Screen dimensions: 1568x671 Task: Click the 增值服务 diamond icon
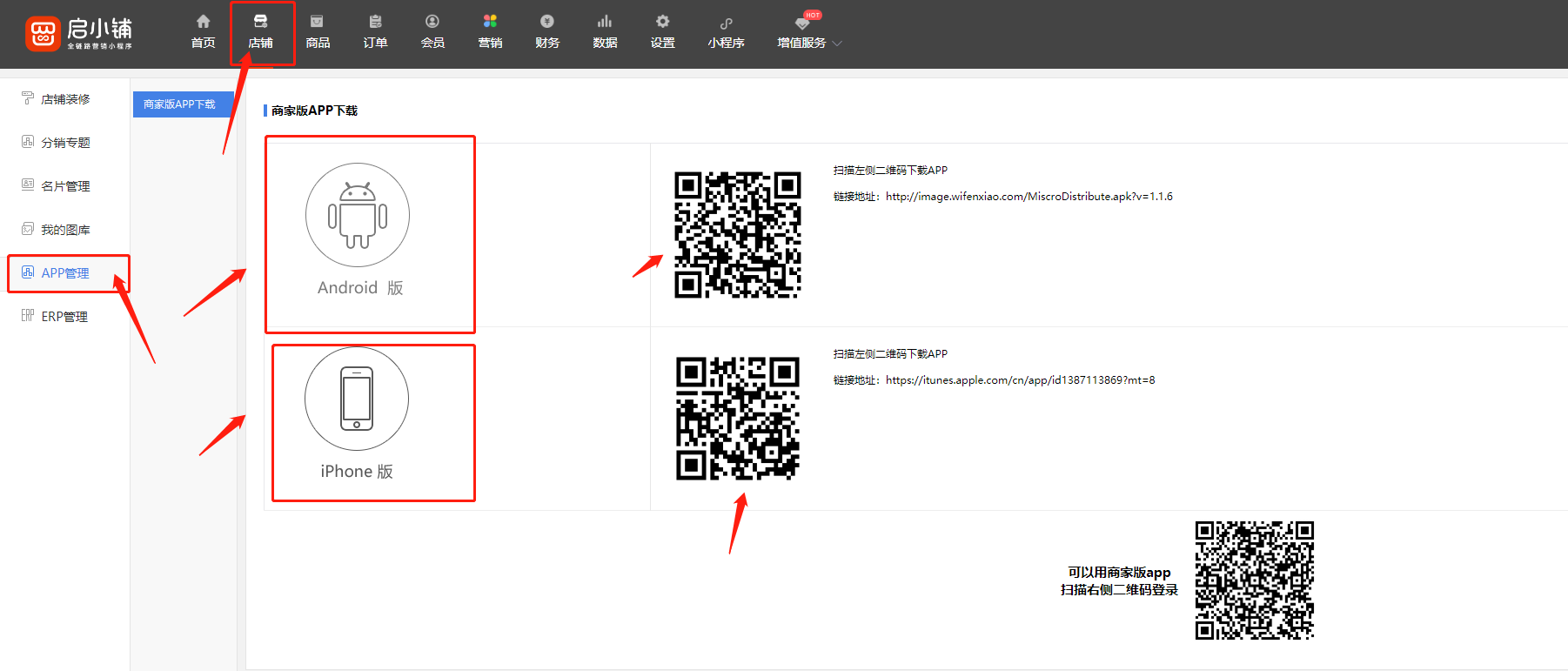[801, 23]
